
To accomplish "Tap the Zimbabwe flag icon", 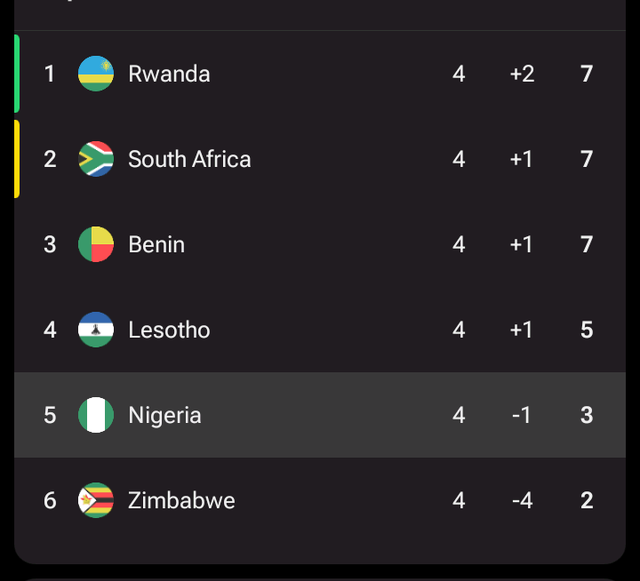I will [96, 500].
